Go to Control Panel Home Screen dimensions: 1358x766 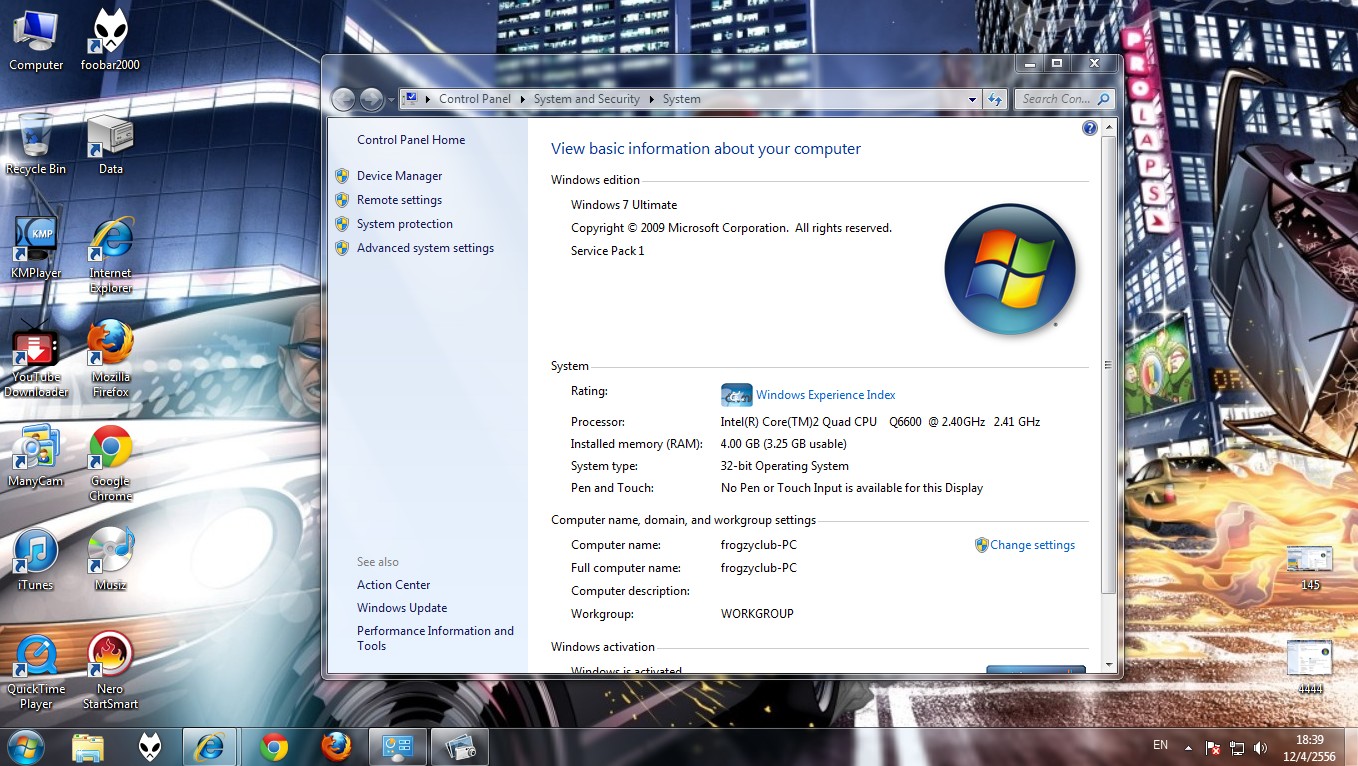411,140
